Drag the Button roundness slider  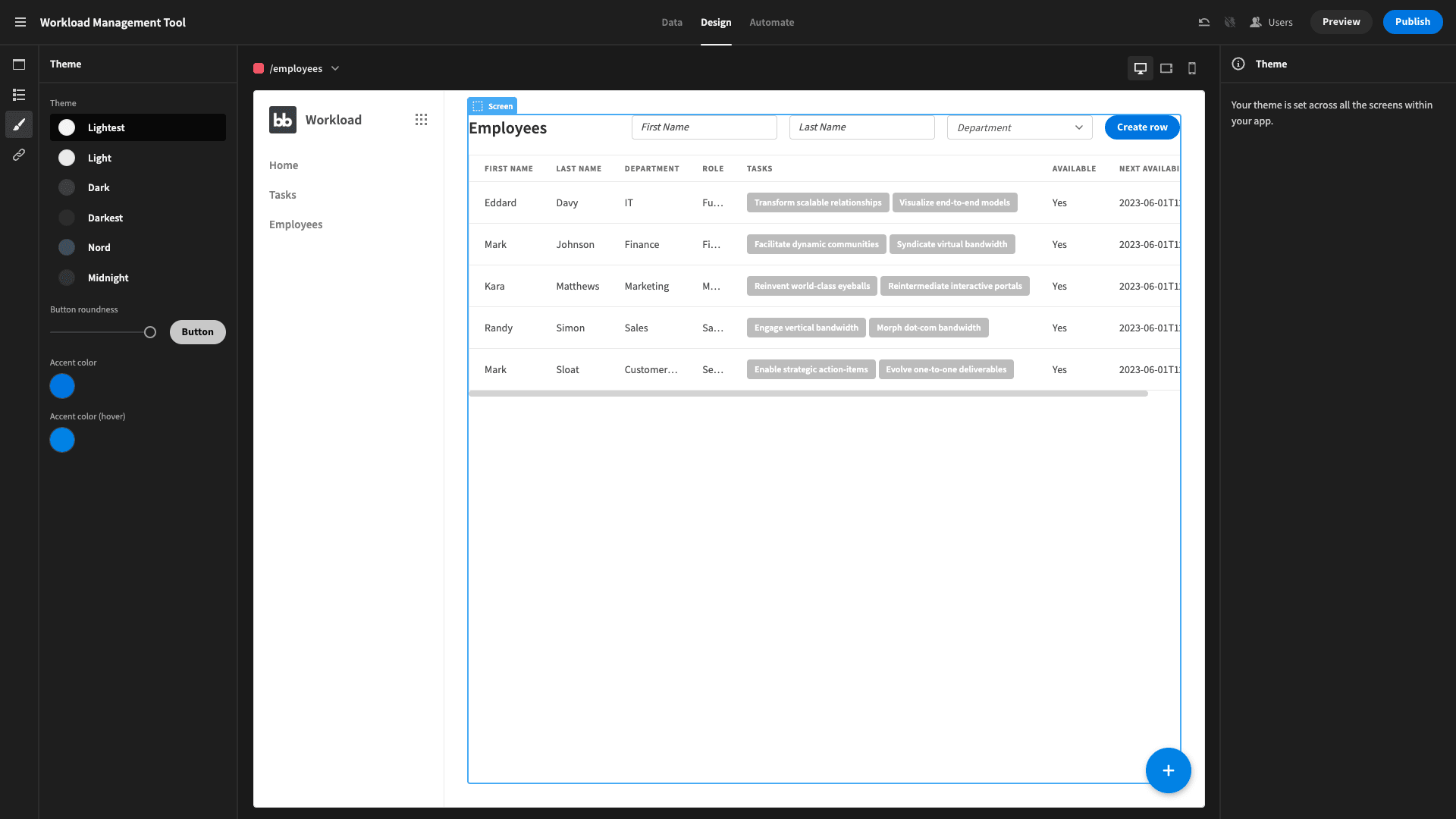[x=150, y=332]
